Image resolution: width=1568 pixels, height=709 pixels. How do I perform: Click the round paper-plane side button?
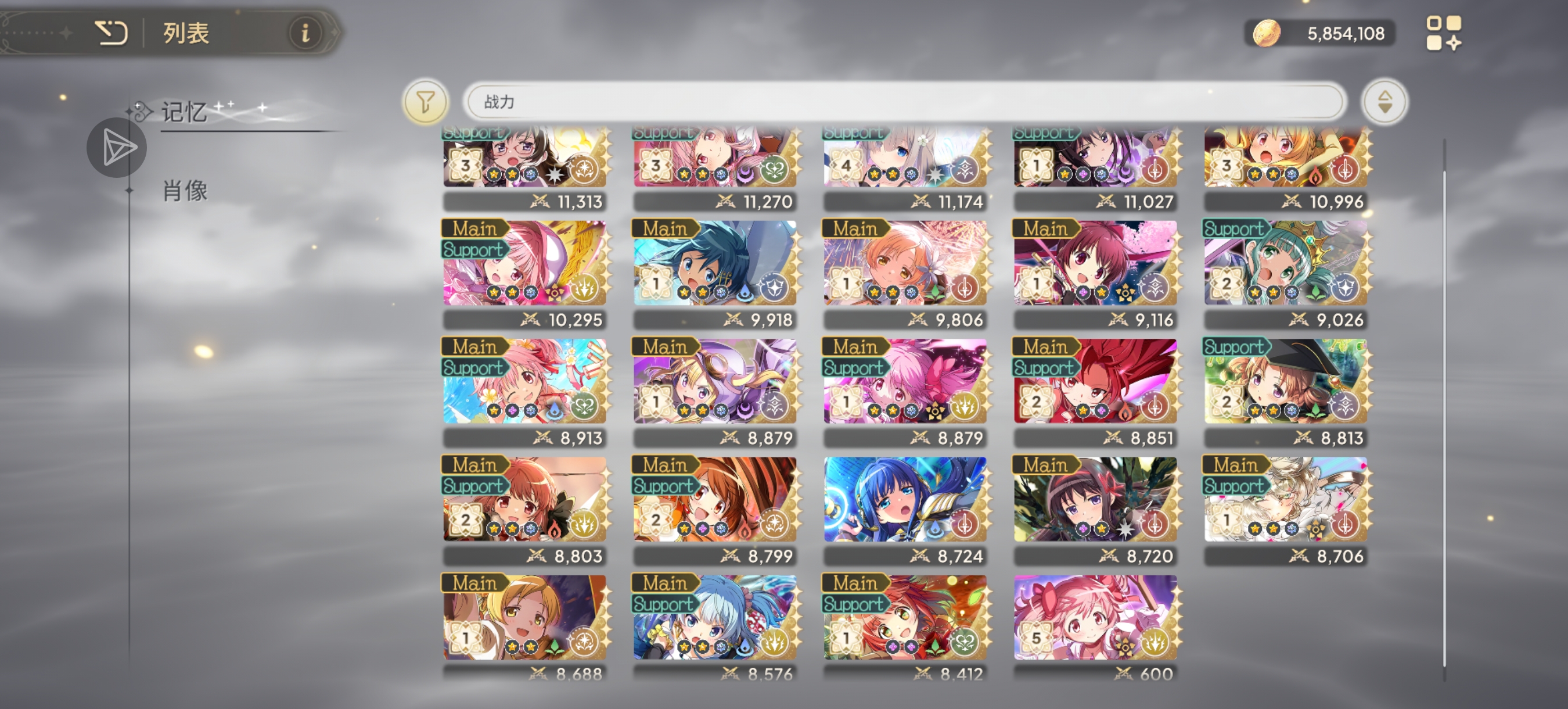116,148
